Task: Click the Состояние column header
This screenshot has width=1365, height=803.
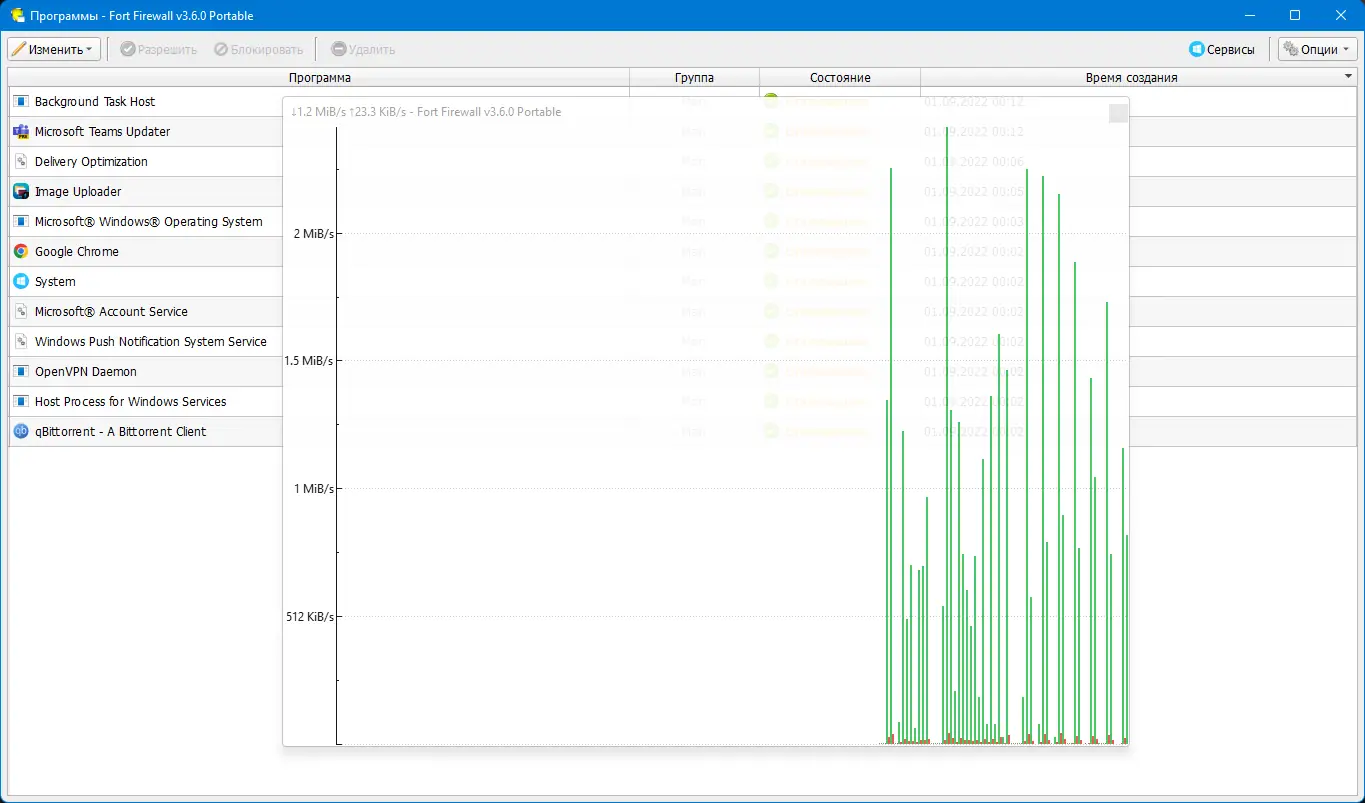Action: (x=840, y=77)
